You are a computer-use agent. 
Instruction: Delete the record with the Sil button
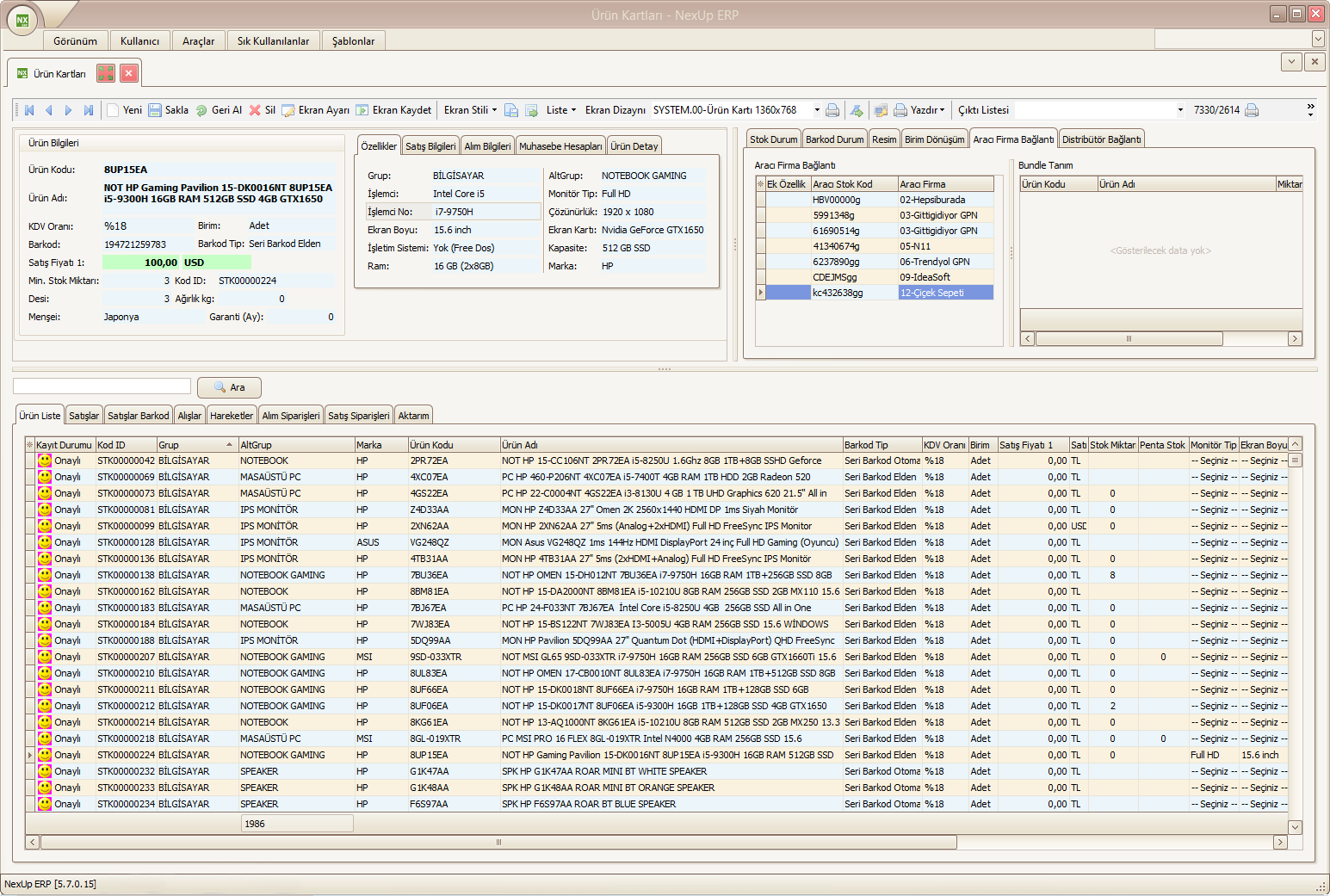click(262, 110)
